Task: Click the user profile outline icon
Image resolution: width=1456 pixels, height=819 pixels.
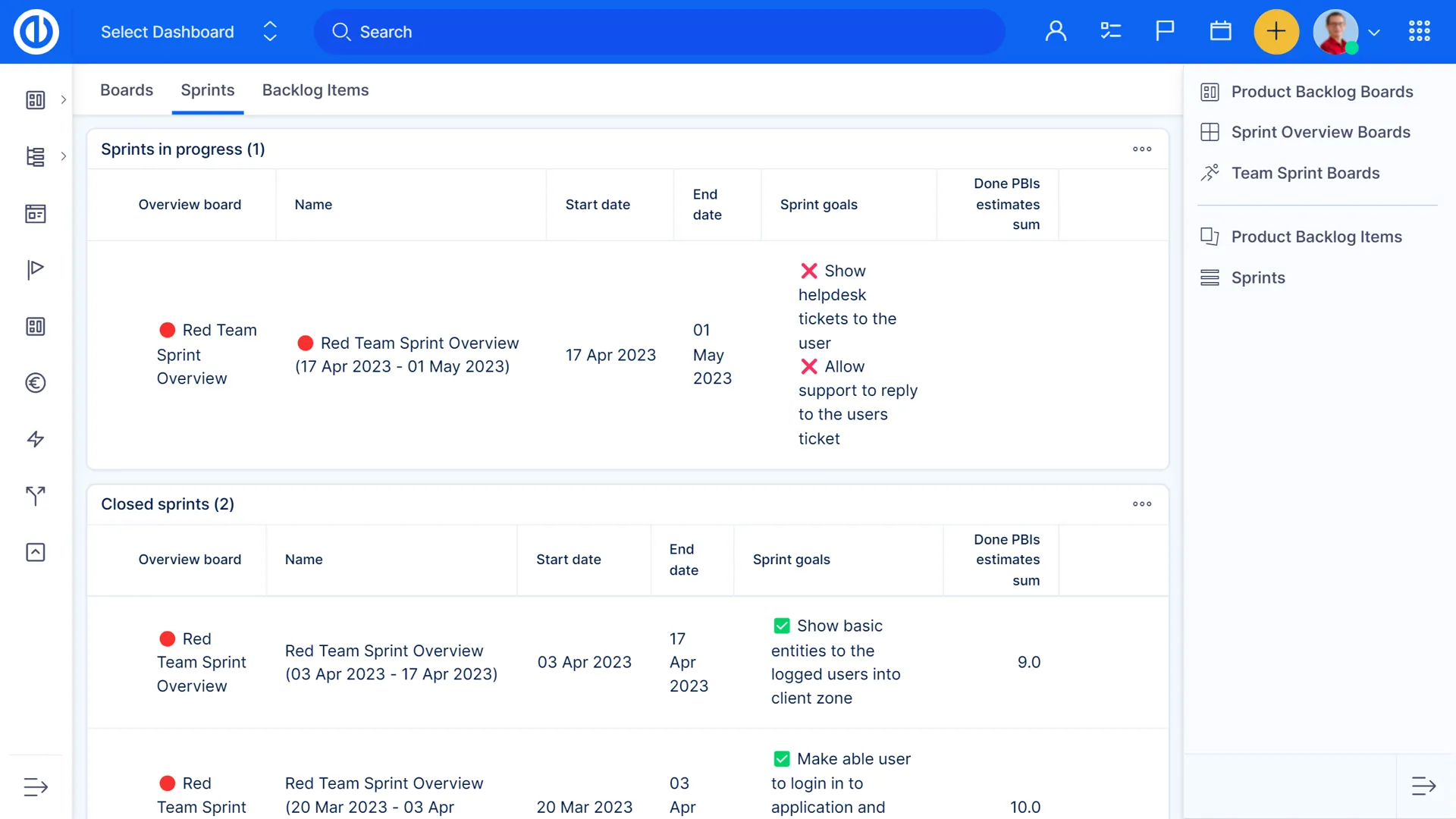Action: pyautogui.click(x=1056, y=32)
